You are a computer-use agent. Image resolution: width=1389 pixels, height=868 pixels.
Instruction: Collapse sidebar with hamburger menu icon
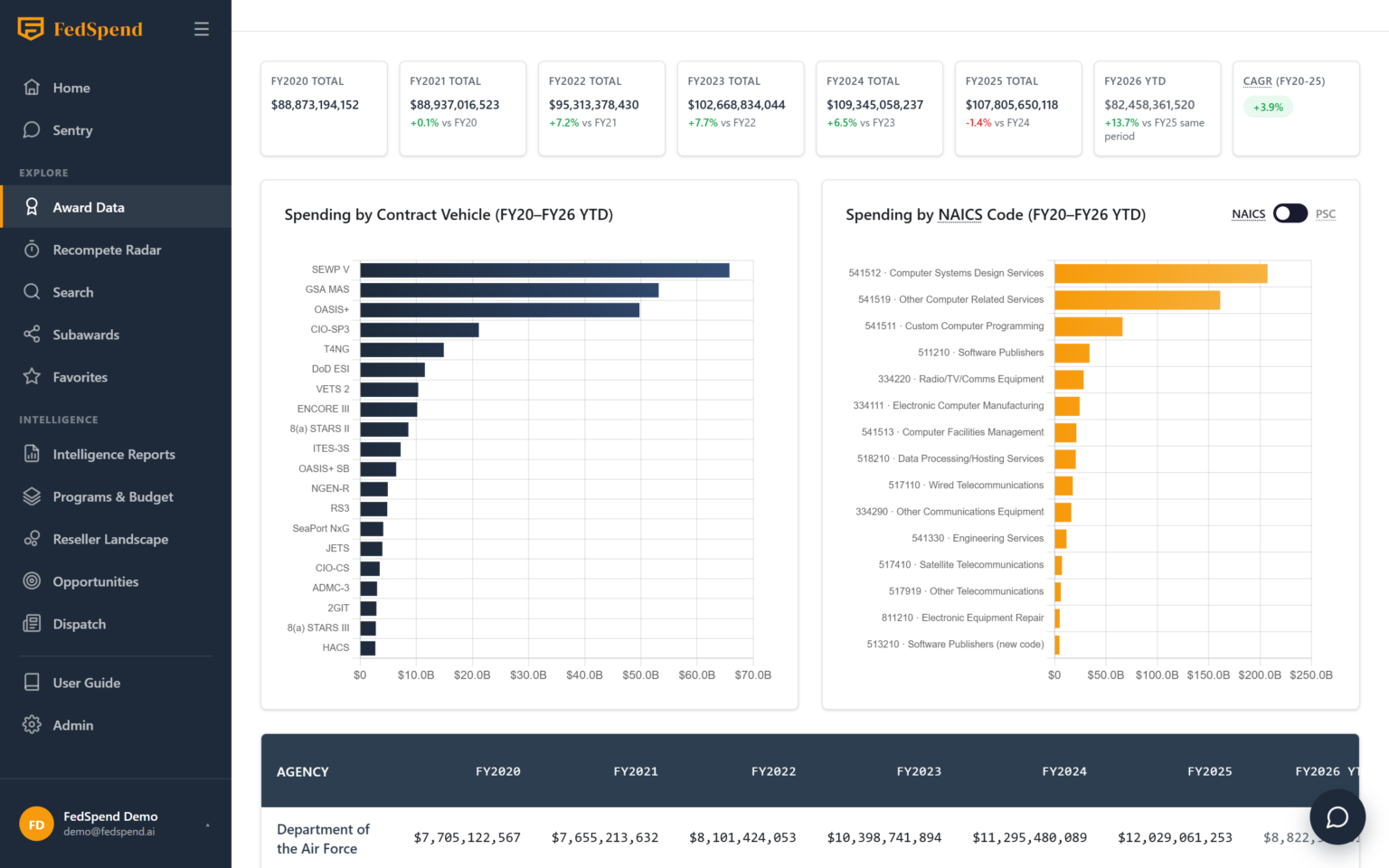(x=202, y=29)
